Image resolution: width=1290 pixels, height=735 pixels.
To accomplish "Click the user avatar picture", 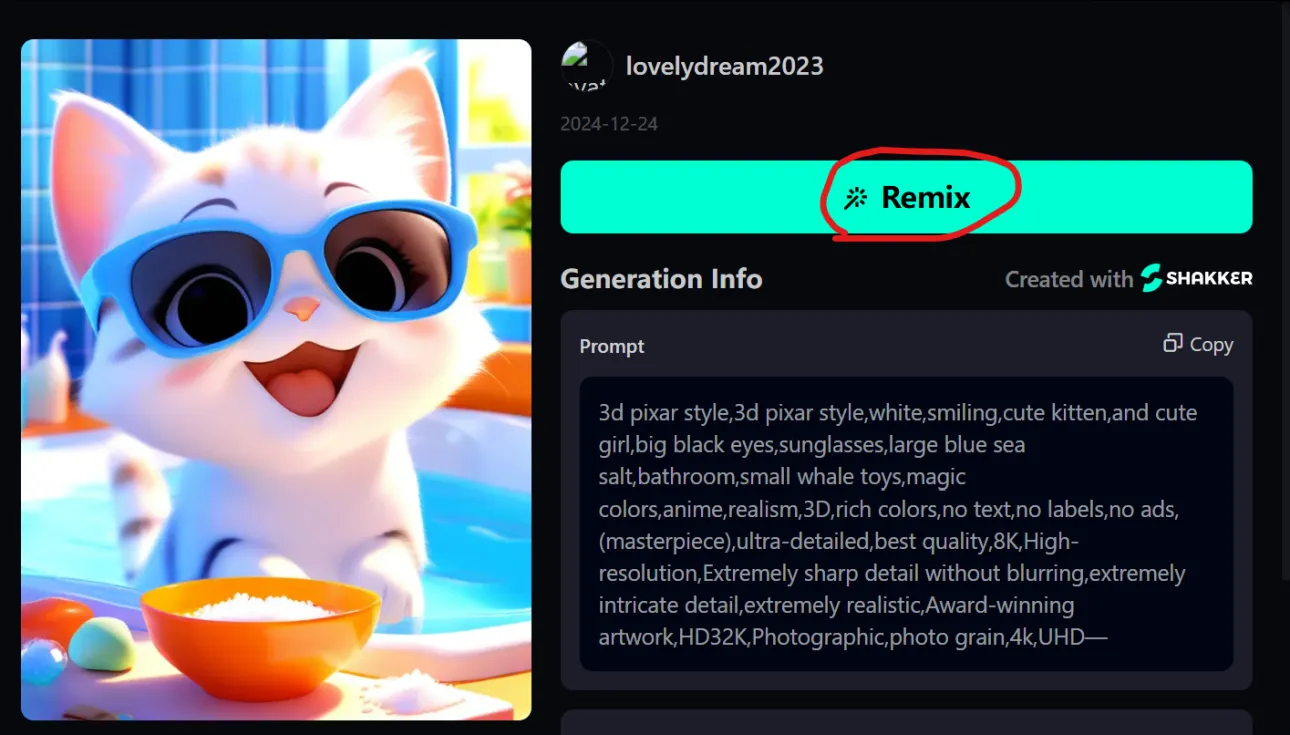I will click(587, 66).
